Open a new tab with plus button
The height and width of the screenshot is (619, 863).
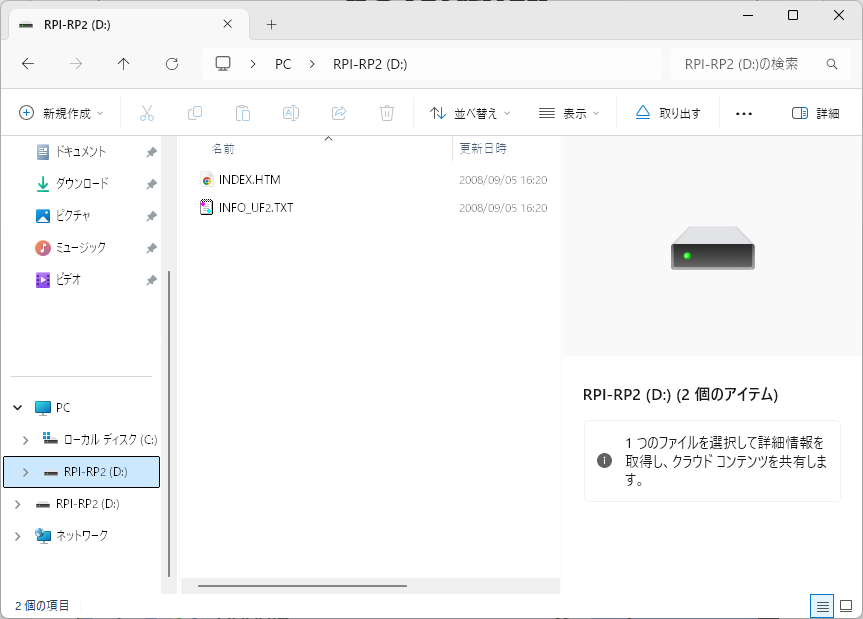point(271,24)
